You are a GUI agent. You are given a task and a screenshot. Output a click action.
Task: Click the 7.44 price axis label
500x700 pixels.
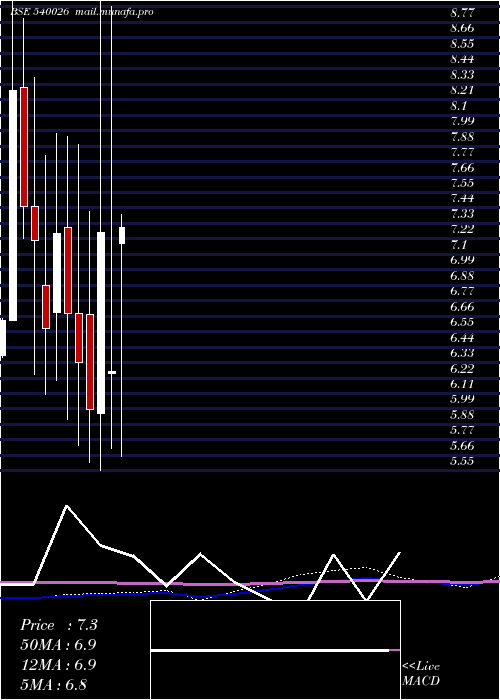pyautogui.click(x=462, y=198)
